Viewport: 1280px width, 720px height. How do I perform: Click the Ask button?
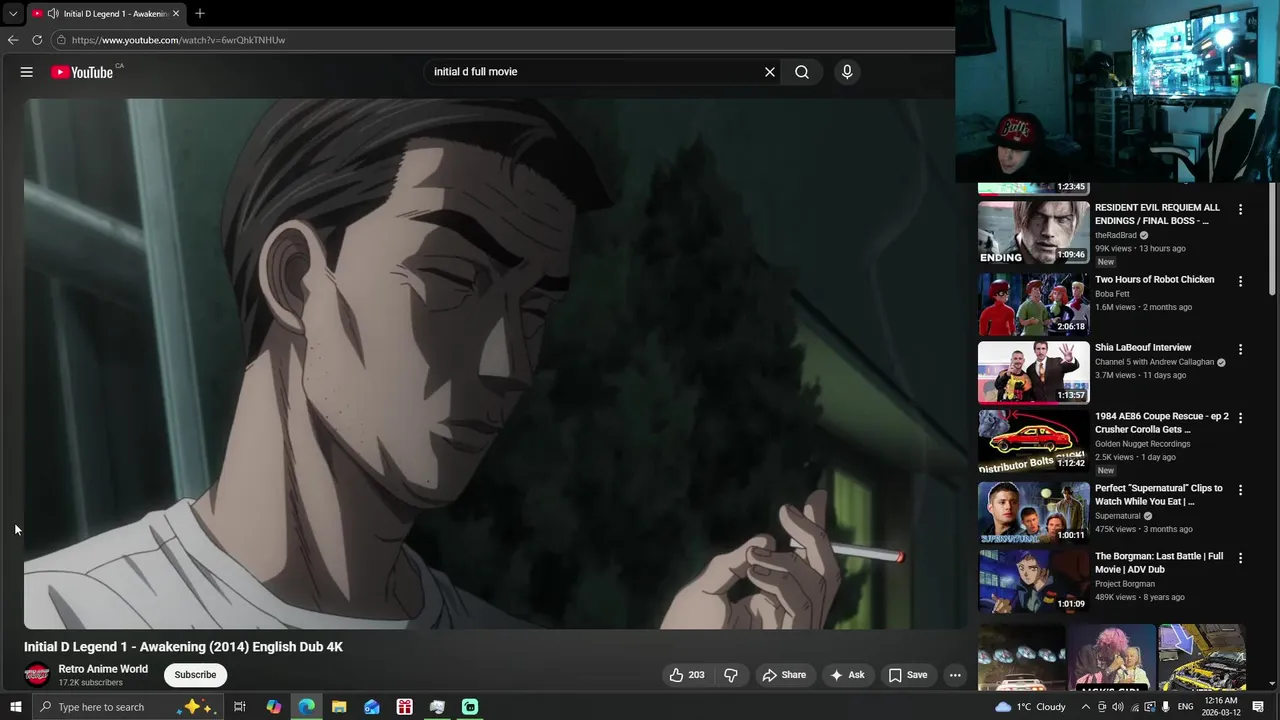click(x=847, y=675)
